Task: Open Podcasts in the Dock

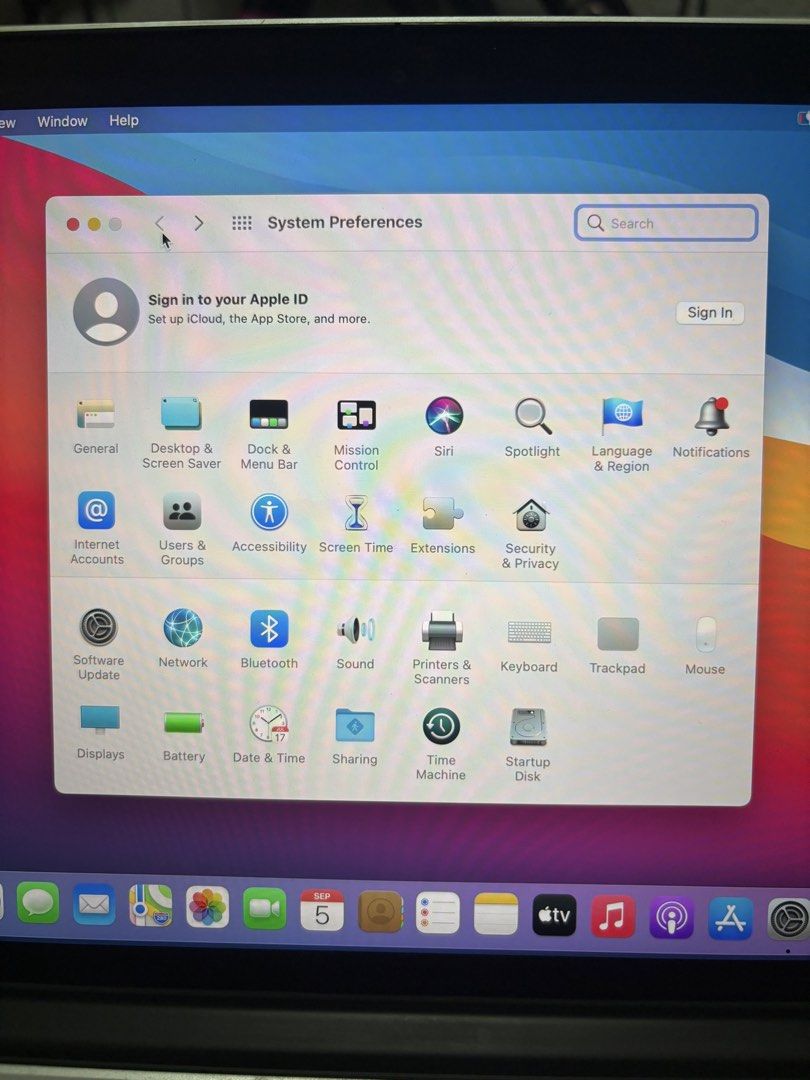Action: [672, 917]
